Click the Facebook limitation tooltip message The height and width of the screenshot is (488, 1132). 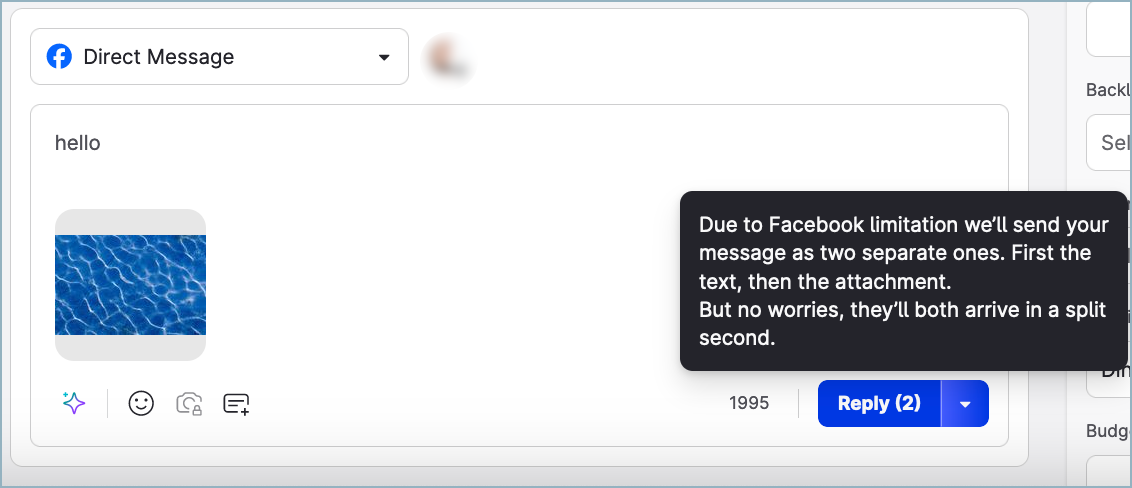904,281
